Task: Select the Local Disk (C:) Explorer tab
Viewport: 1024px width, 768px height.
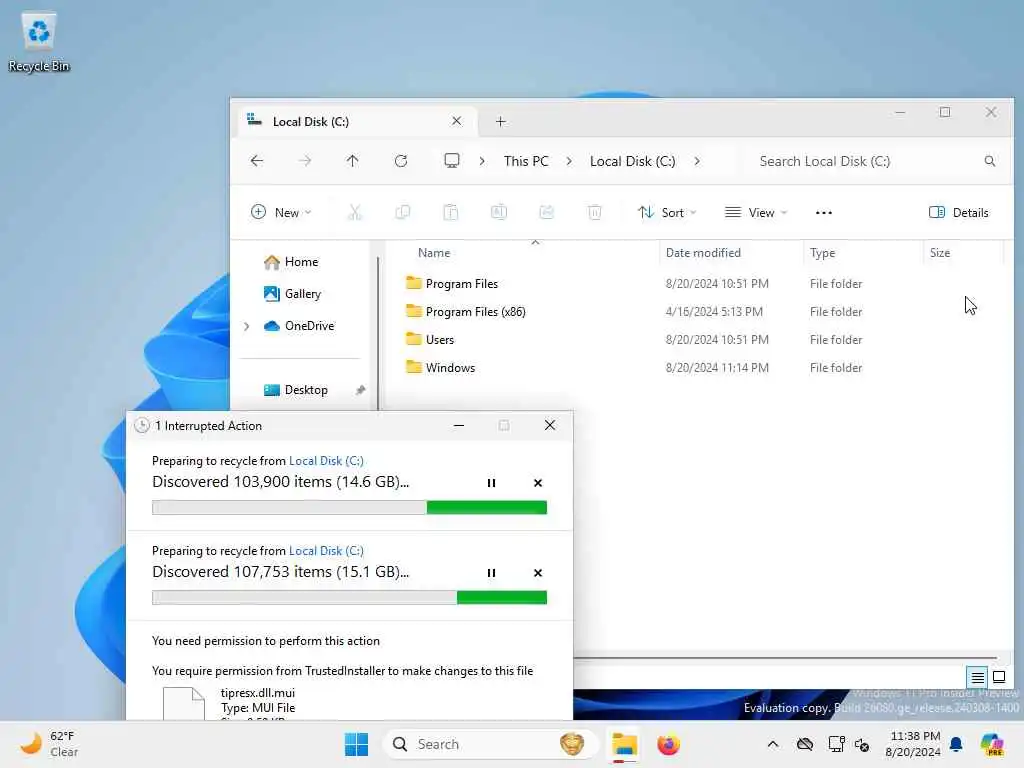Action: (355, 121)
